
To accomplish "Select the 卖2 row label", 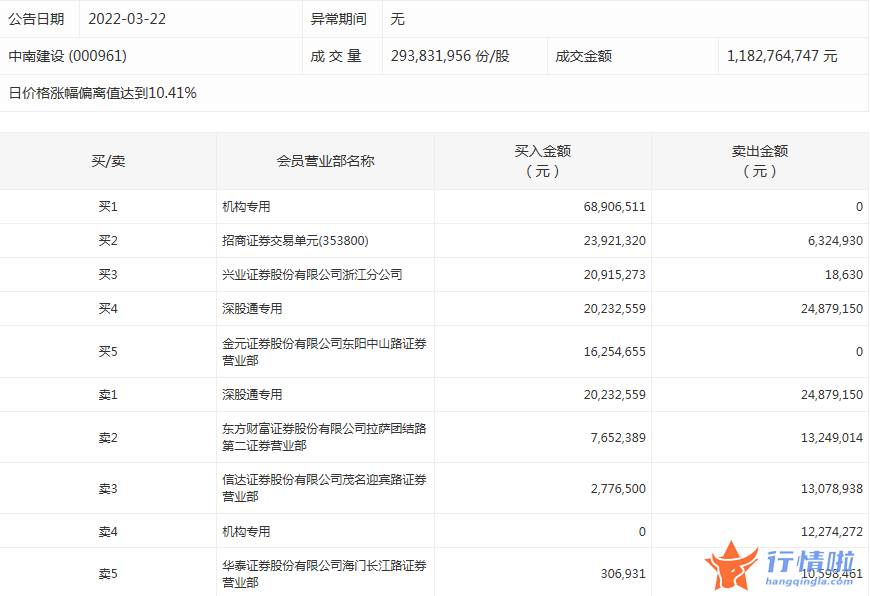I will pyautogui.click(x=108, y=438).
